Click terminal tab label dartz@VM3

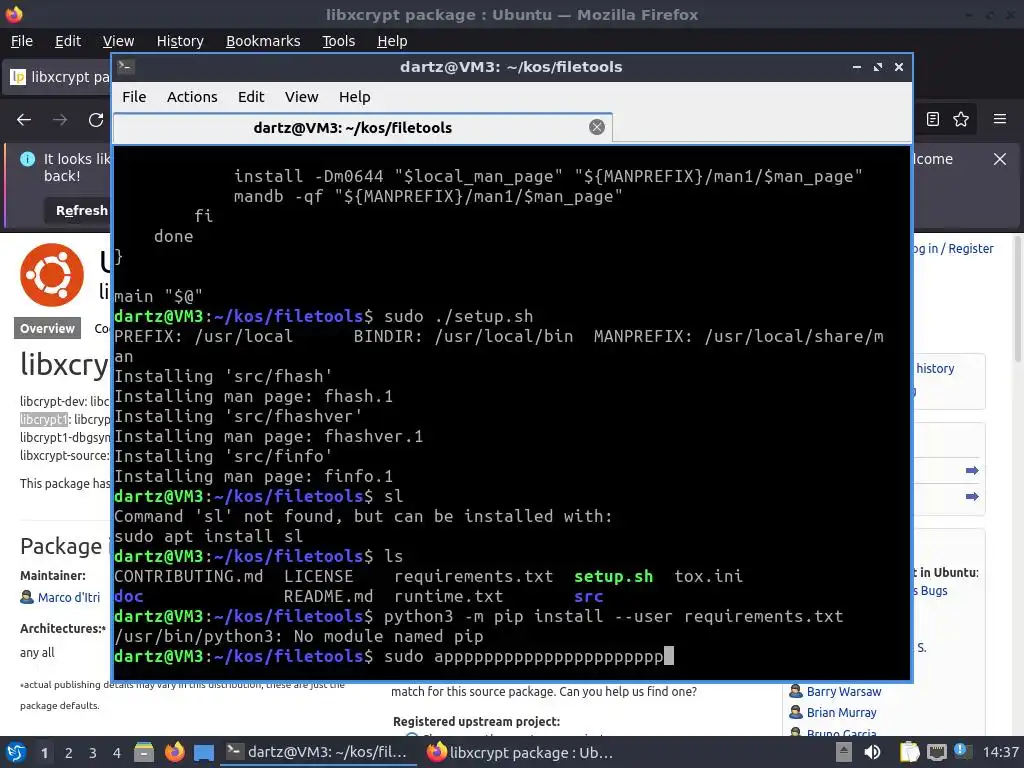353,127
